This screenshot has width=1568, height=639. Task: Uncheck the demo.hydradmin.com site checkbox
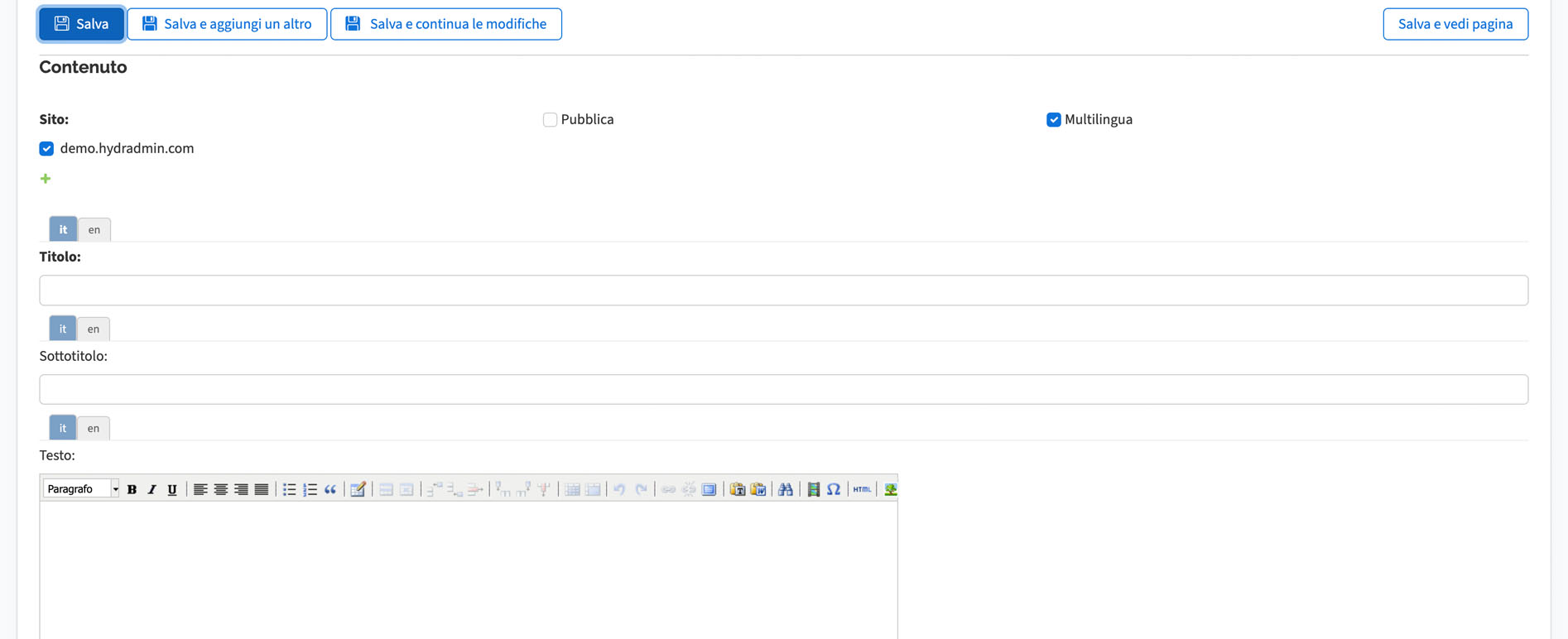(46, 148)
